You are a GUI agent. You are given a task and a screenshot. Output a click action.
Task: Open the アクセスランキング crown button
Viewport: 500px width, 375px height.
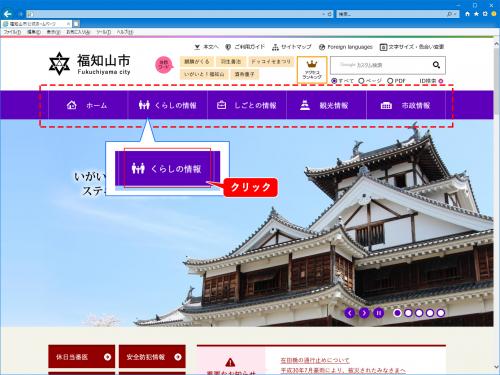tap(312, 69)
